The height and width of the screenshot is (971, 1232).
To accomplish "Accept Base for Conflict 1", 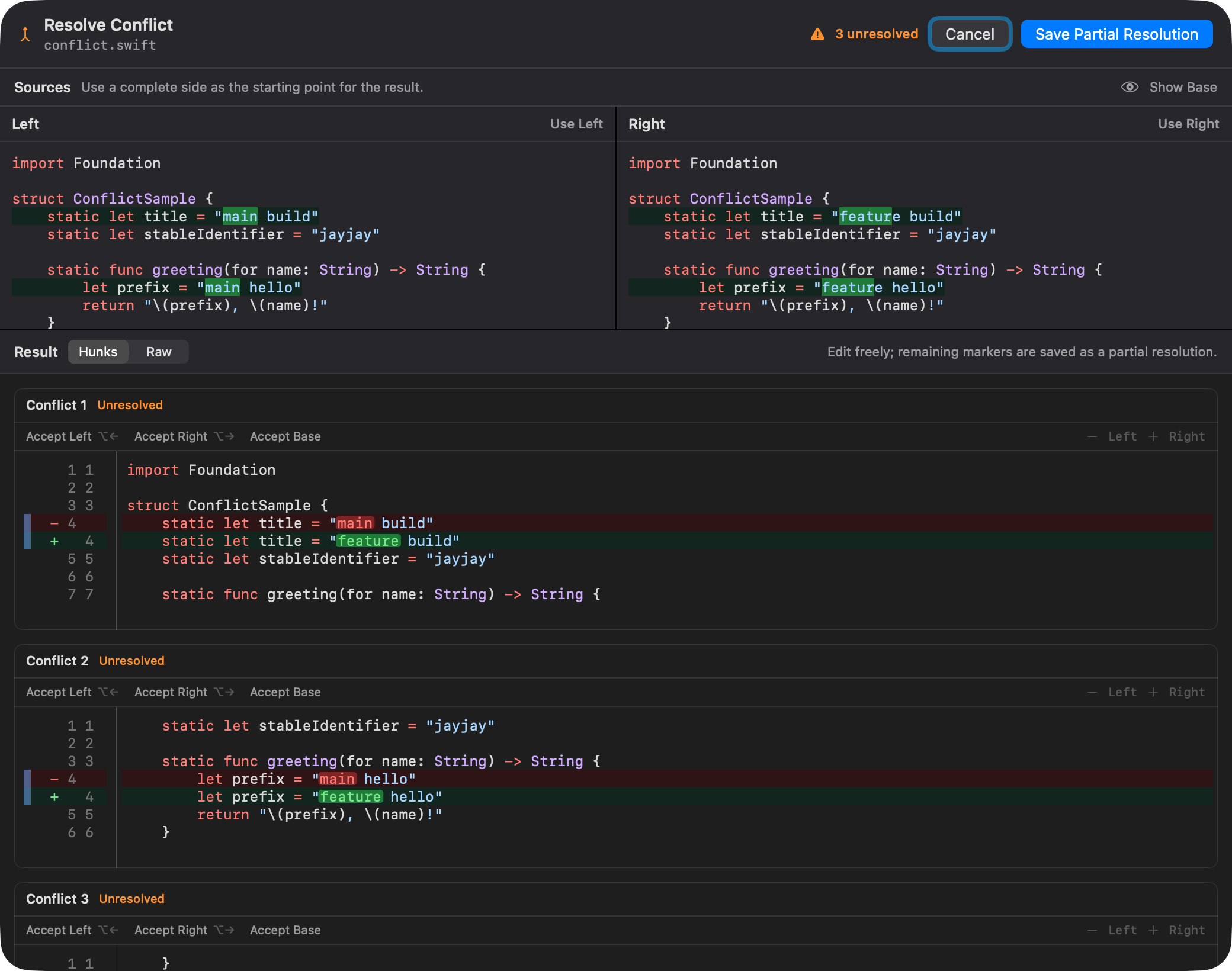I will pos(285,436).
